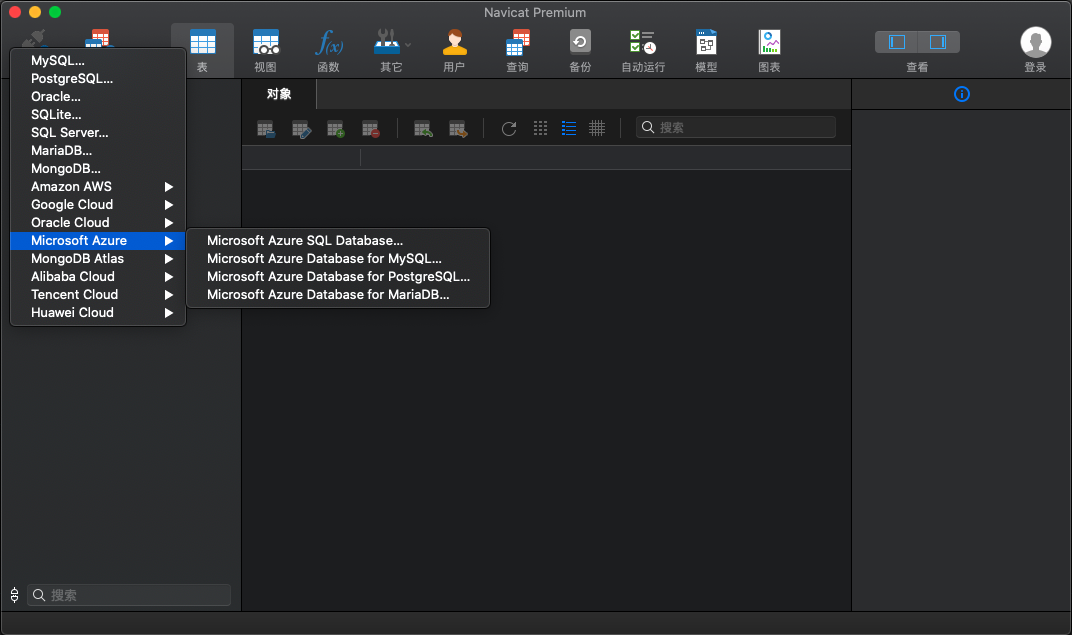Click the refresh objects icon
The width and height of the screenshot is (1072, 635).
[509, 129]
